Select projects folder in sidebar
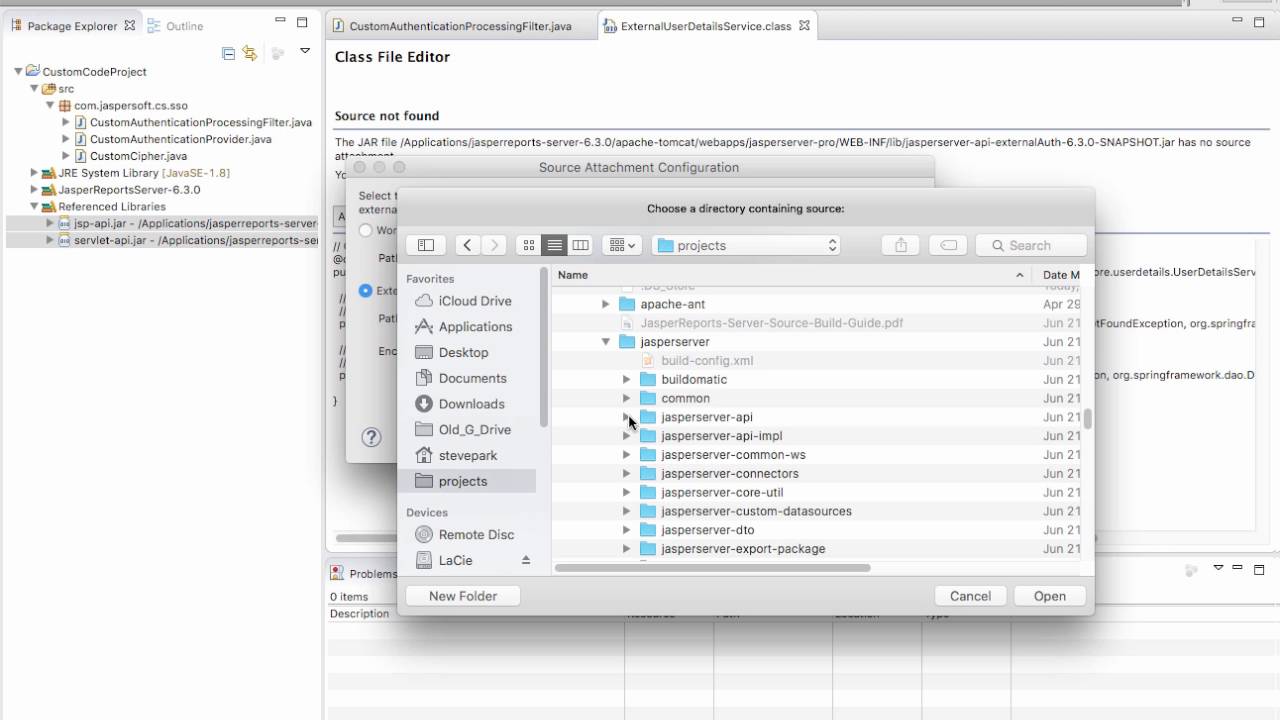This screenshot has height=720, width=1280. pyautogui.click(x=464, y=481)
